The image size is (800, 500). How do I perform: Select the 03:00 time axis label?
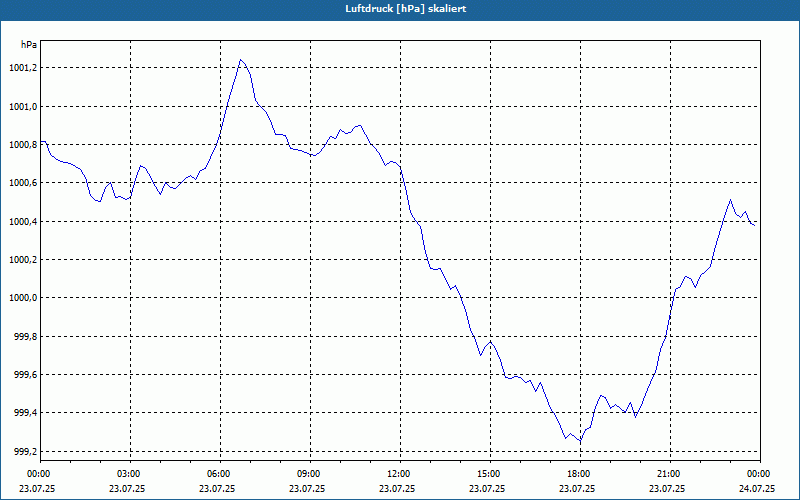(127, 474)
